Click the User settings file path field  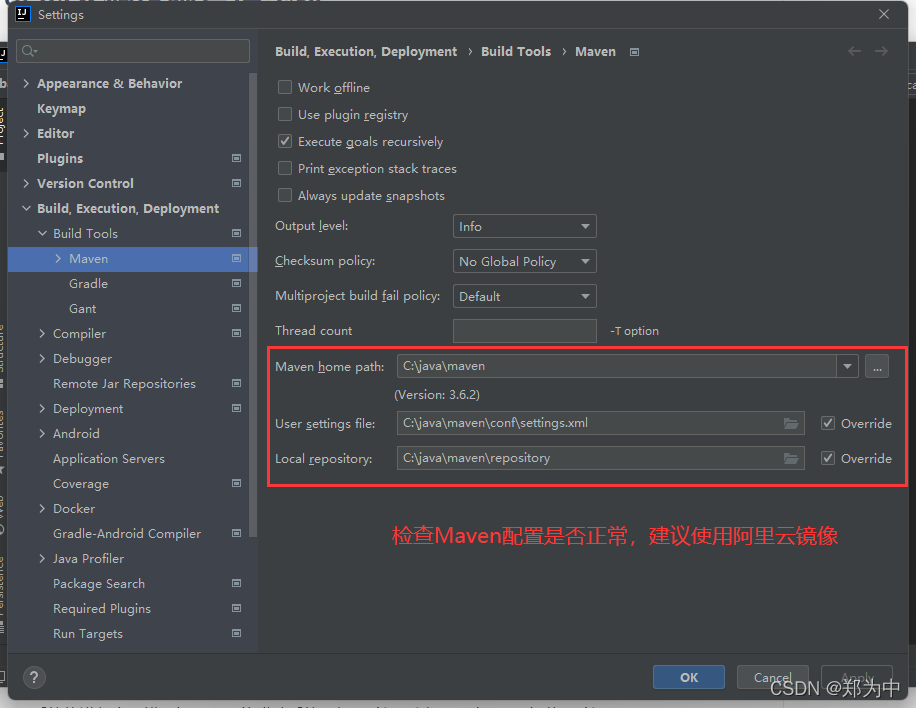[x=601, y=423]
